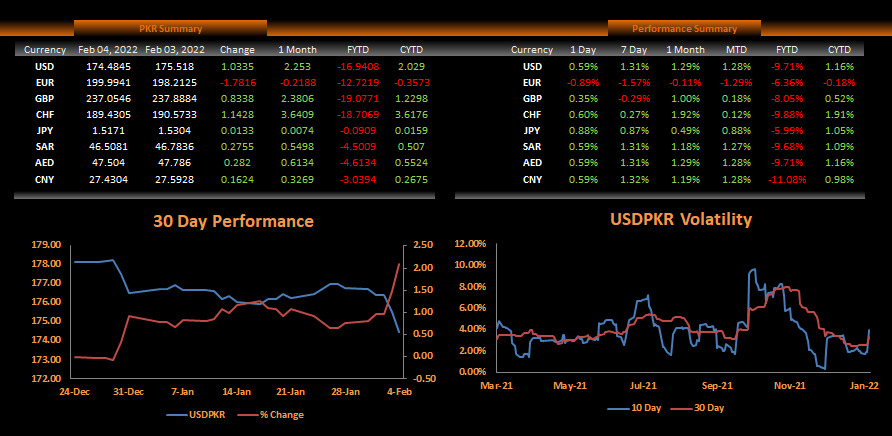
Task: Click the 30 Day Performance chart title
Action: pos(233,221)
